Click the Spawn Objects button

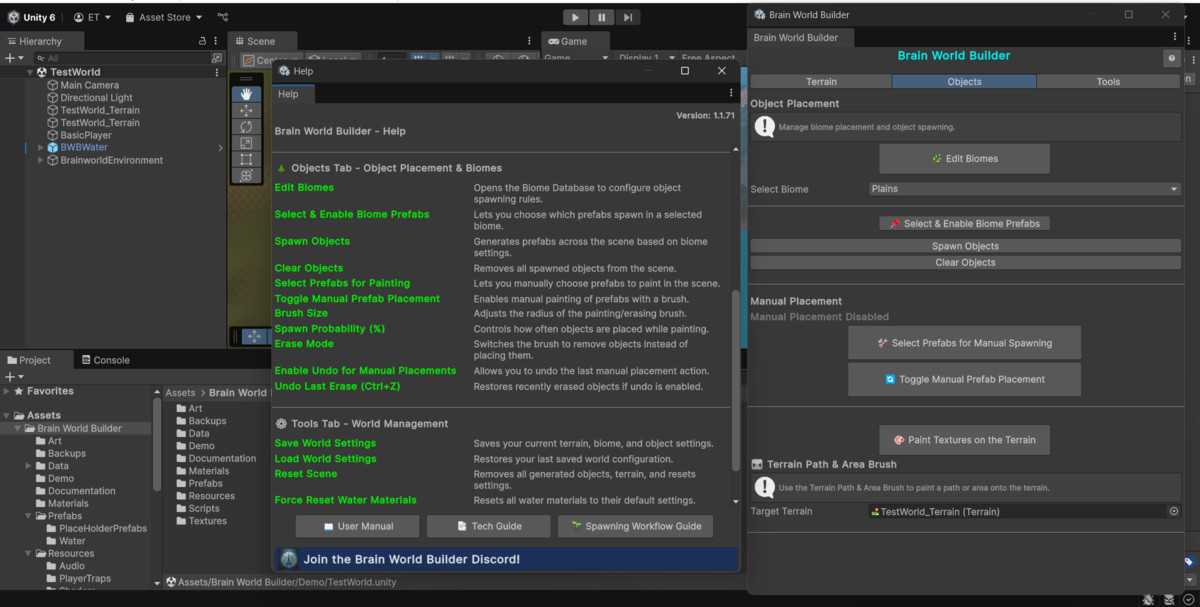[965, 246]
